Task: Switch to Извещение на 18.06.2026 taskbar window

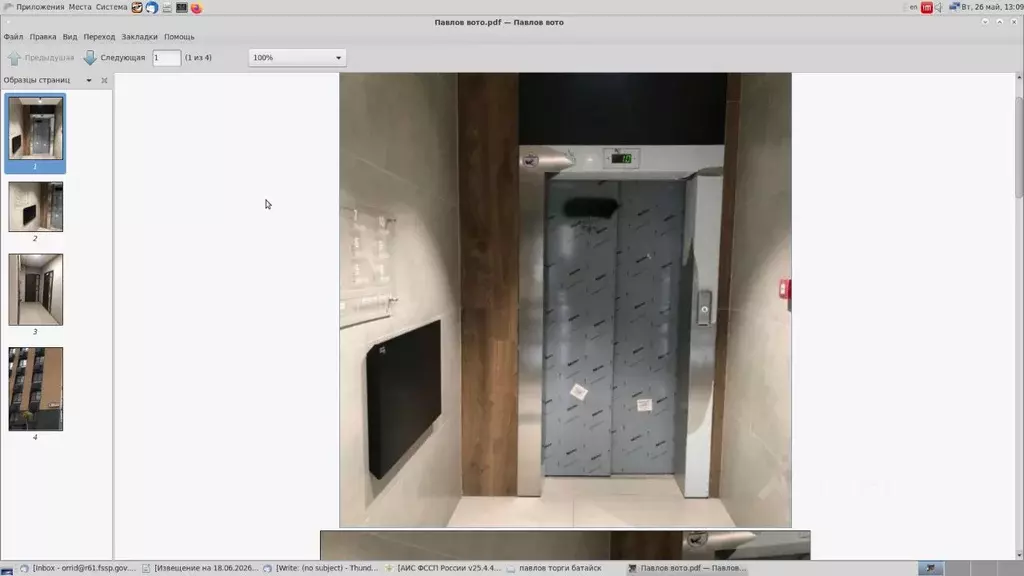Action: [199, 568]
